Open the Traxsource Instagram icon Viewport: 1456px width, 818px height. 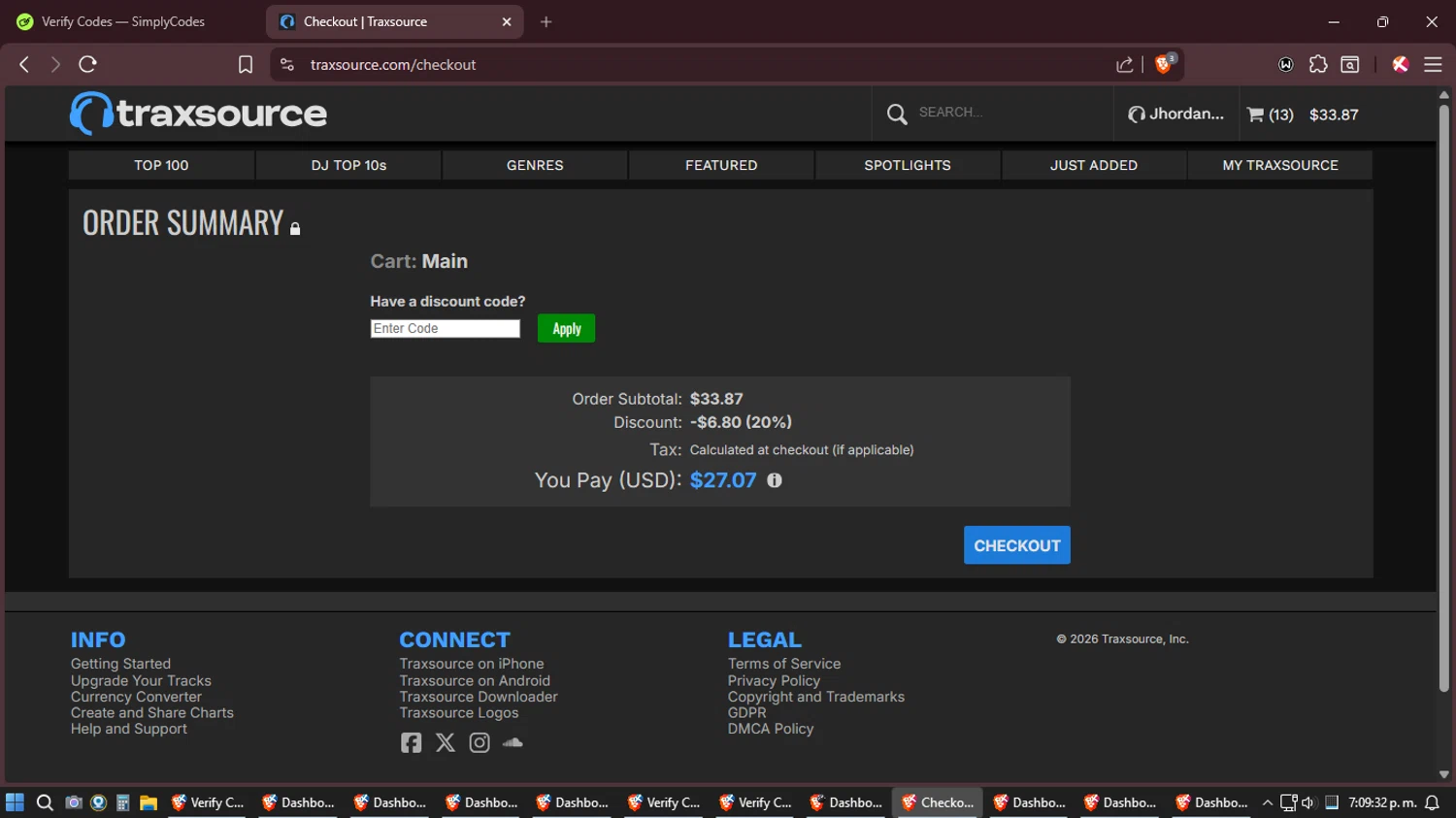[x=480, y=742]
